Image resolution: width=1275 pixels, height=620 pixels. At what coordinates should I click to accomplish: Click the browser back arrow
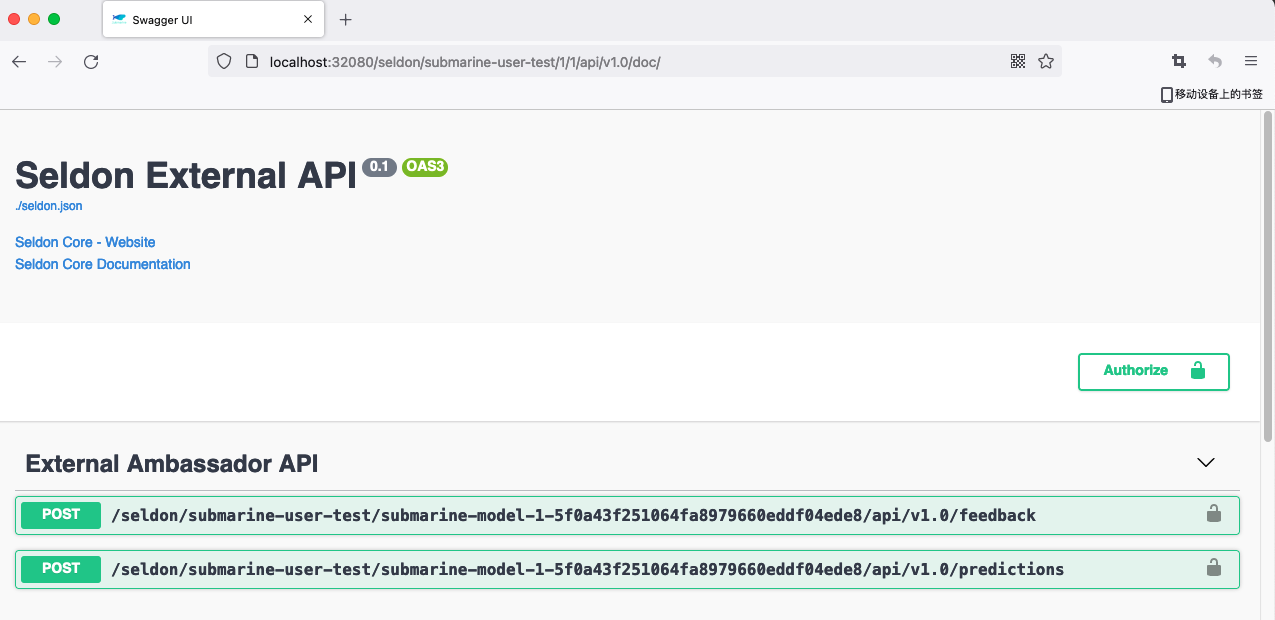coord(19,62)
